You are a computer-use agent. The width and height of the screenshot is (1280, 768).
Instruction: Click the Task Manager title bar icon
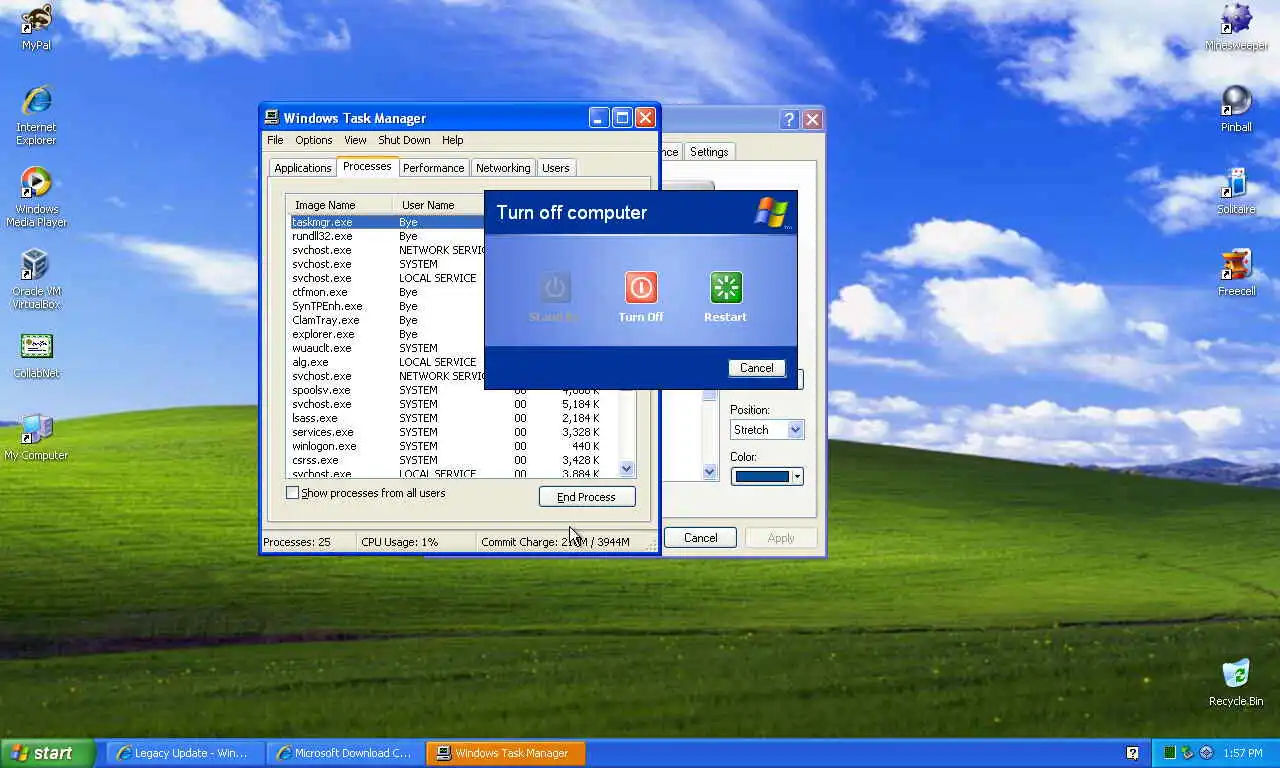coord(271,117)
